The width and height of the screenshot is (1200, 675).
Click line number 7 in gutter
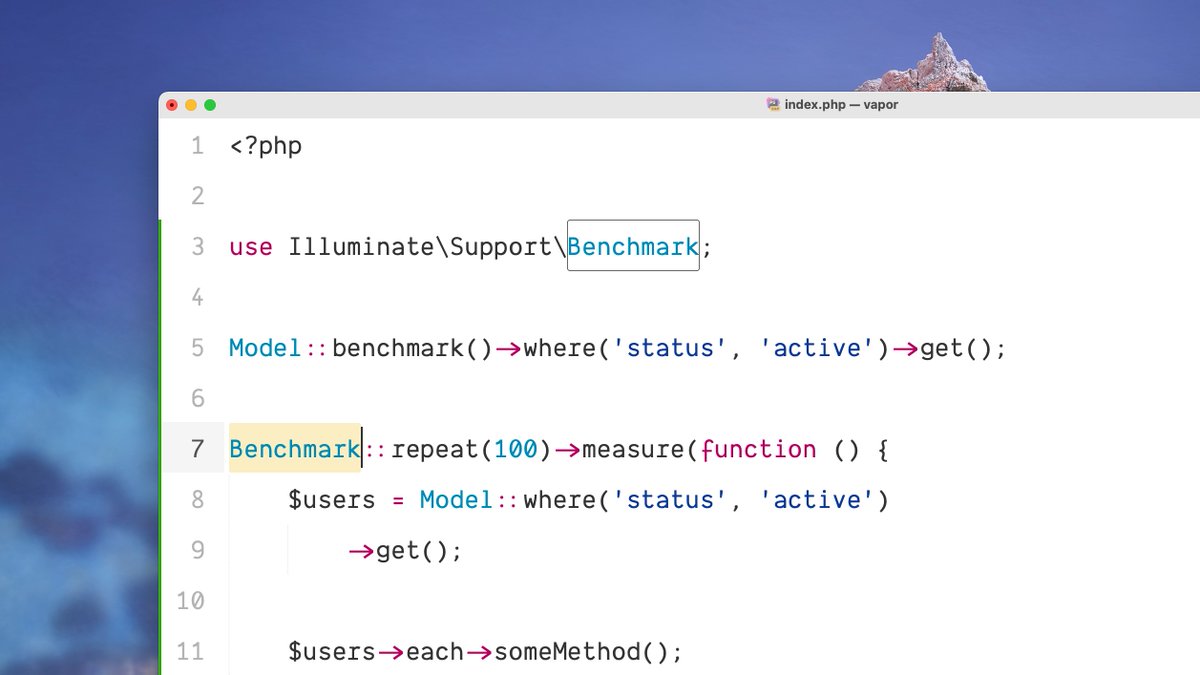point(197,449)
